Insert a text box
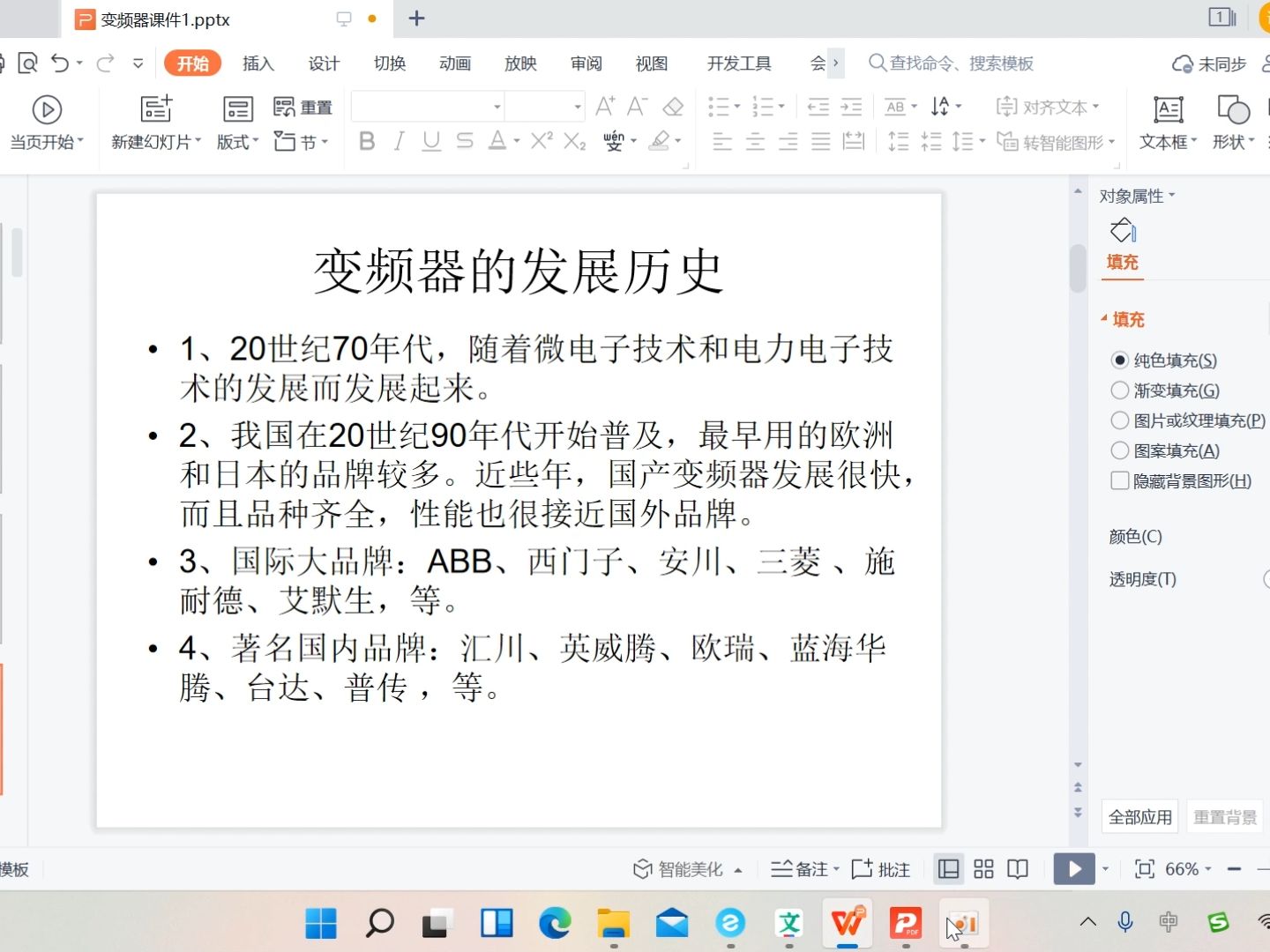 click(x=1168, y=123)
